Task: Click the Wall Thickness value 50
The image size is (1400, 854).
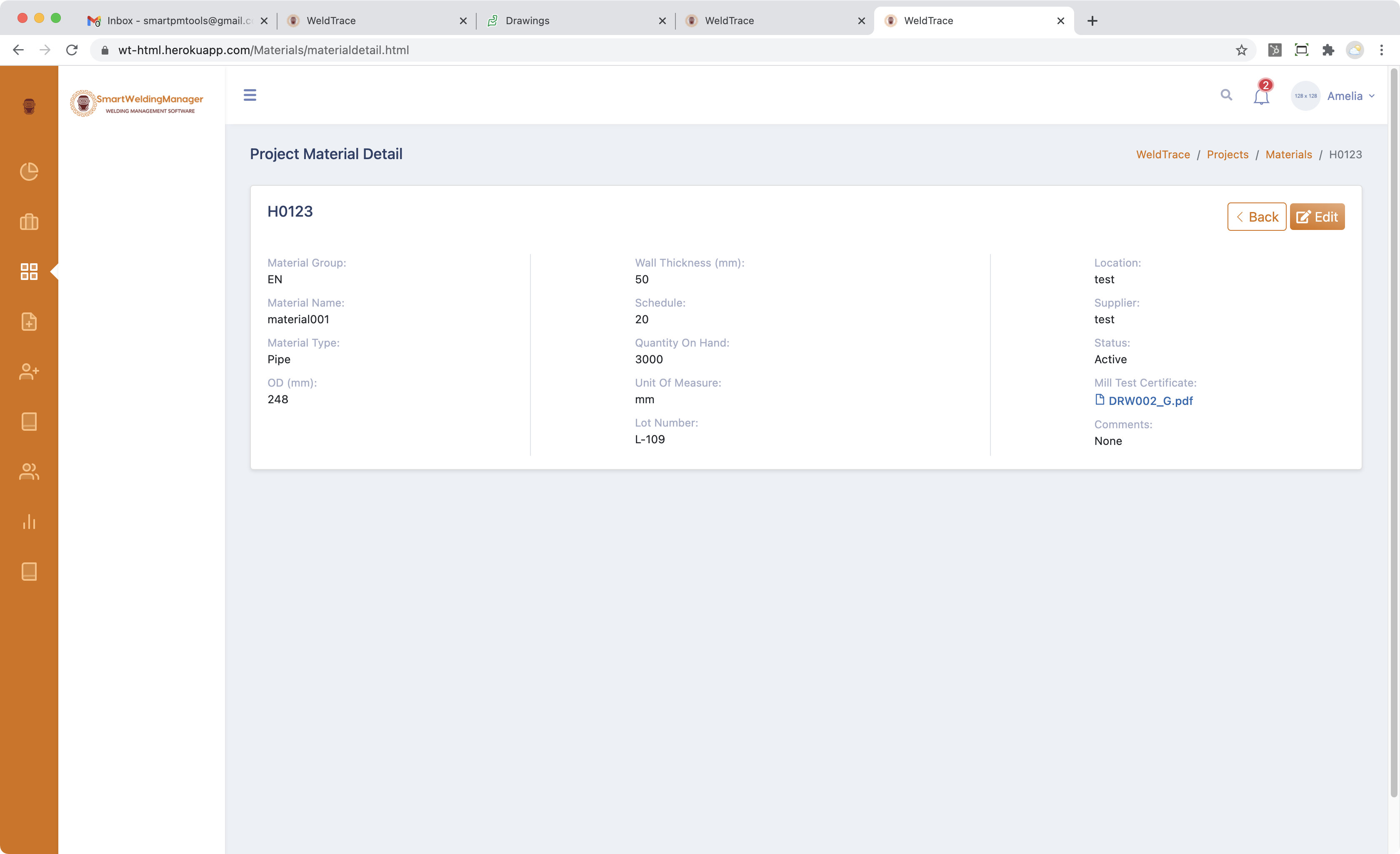Action: coord(642,280)
